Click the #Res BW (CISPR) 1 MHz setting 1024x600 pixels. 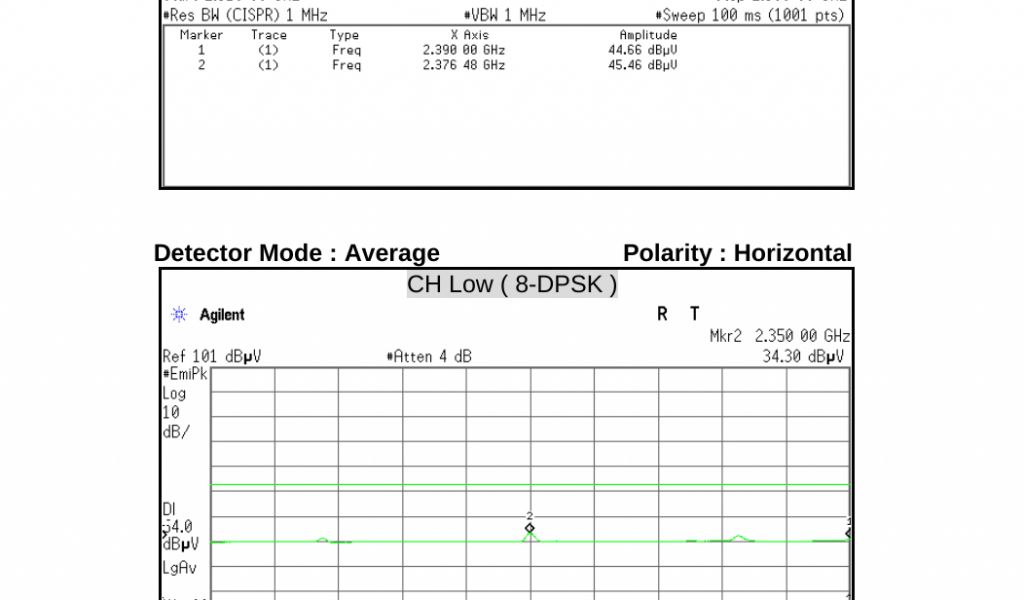tap(245, 16)
